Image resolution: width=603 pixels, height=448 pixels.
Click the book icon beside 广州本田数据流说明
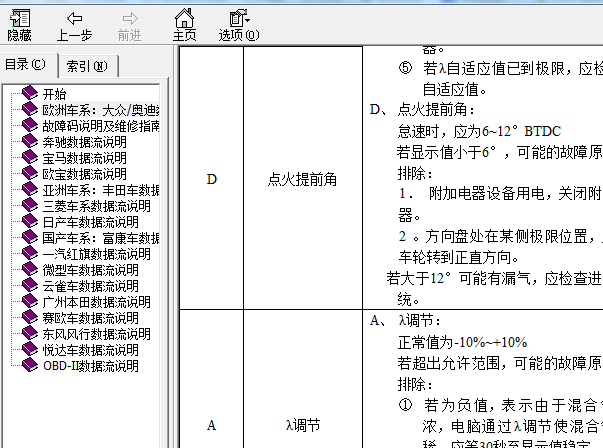30,302
